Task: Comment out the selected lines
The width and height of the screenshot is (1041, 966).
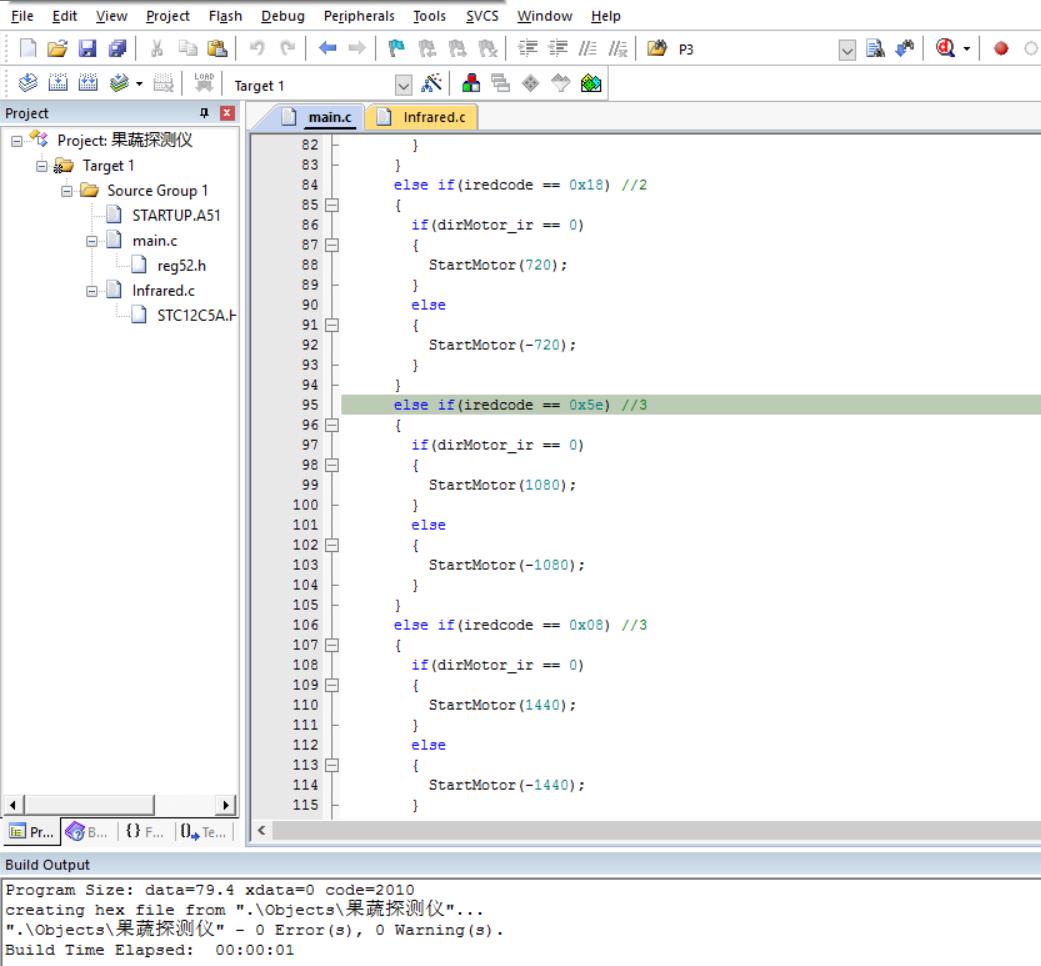Action: pyautogui.click(x=588, y=48)
